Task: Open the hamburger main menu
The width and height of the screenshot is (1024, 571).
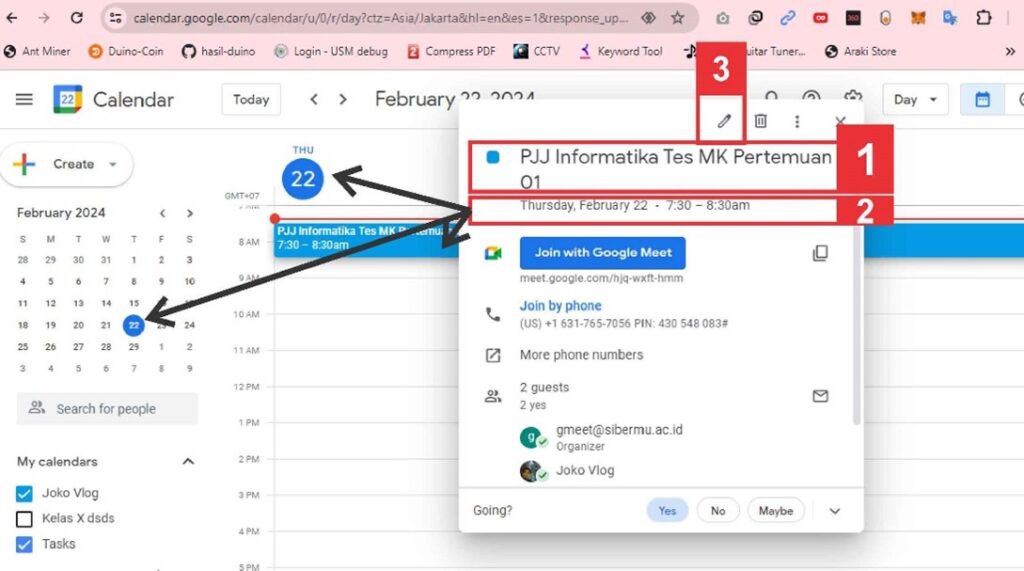Action: (x=25, y=99)
